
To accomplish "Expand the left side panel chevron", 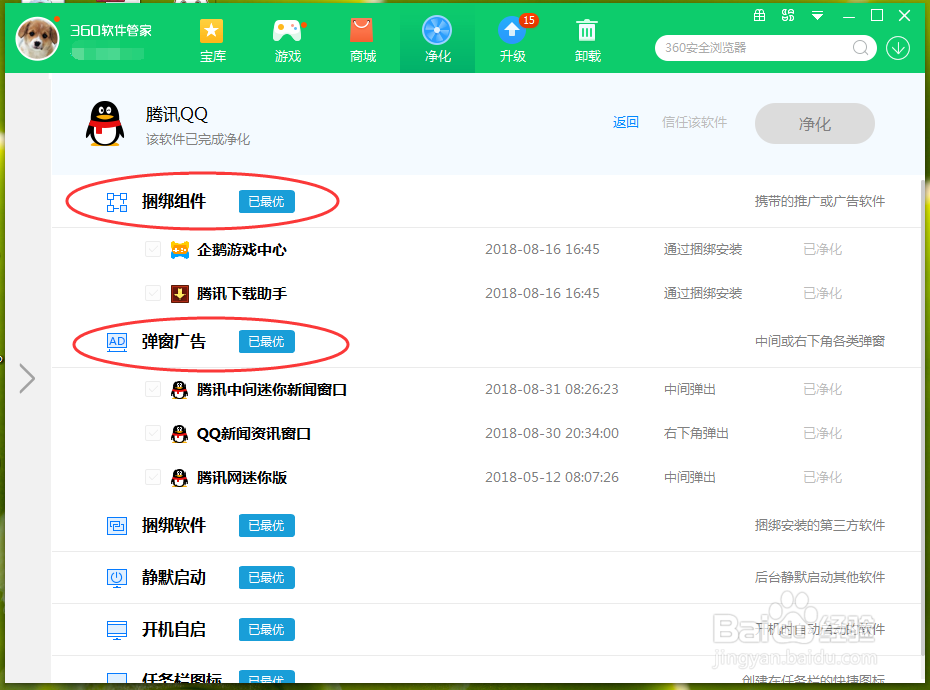I will [x=27, y=379].
